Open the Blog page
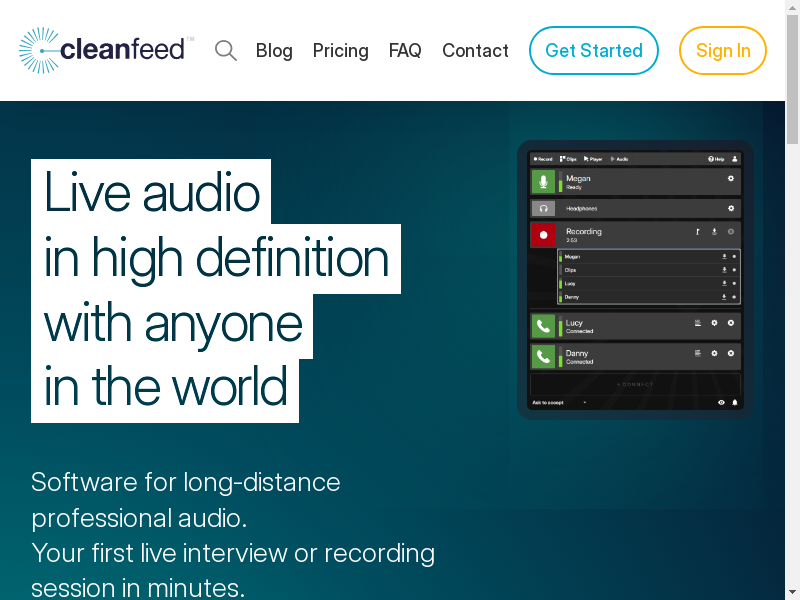800x600 pixels. coord(274,50)
